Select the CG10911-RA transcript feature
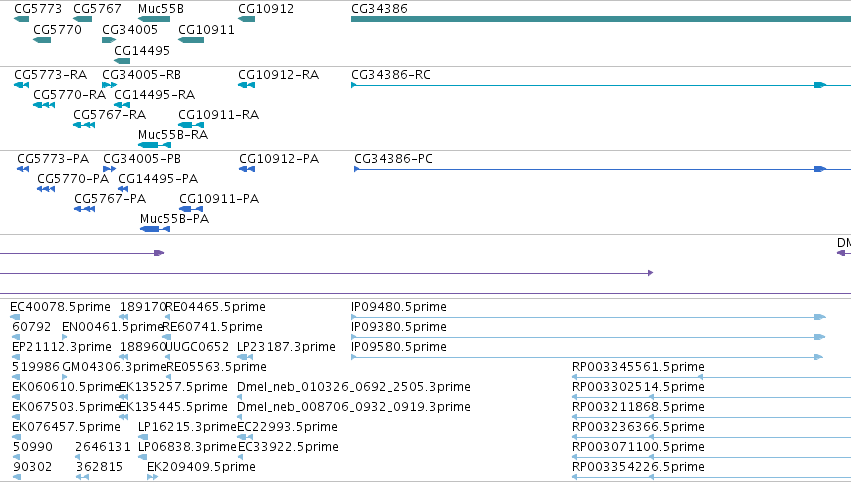Screen dimensions: 851x482 click(191, 125)
